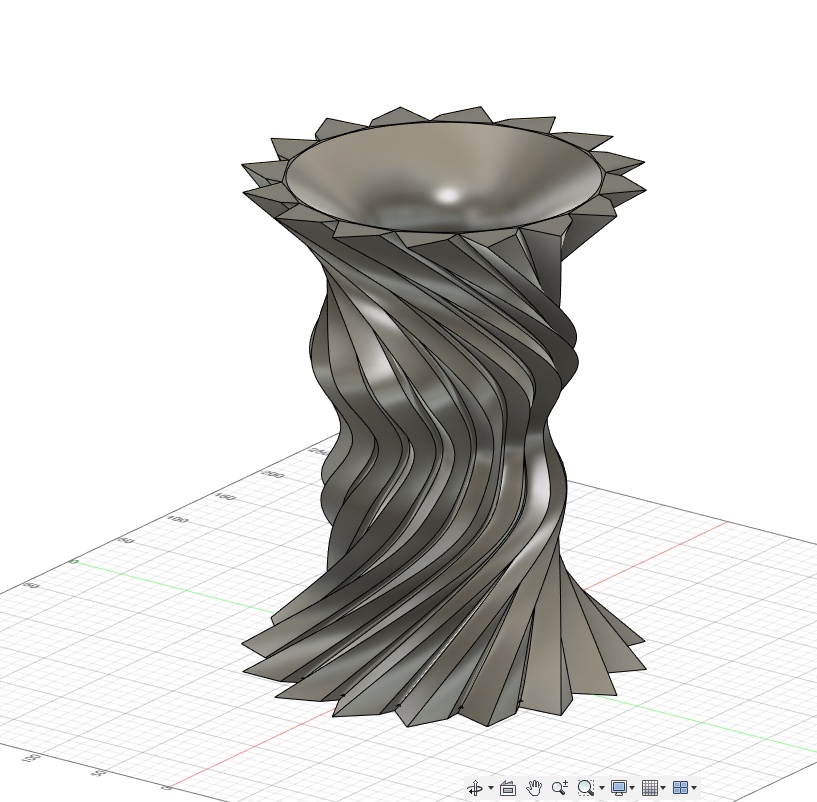This screenshot has height=802, width=817.
Task: Expand the Orbit tool dropdown arrow
Action: point(490,787)
